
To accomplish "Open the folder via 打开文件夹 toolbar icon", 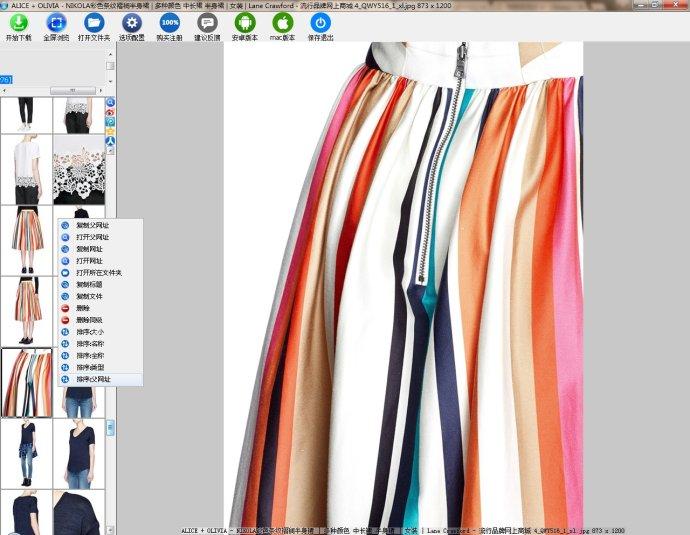I will point(94,27).
